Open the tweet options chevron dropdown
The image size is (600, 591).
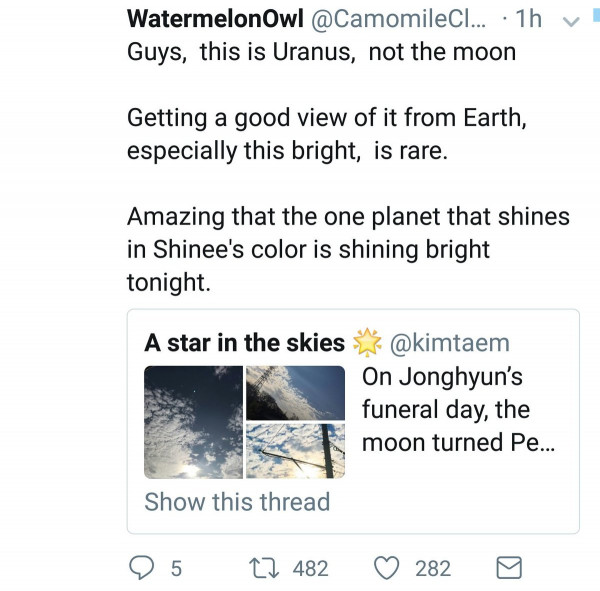pos(571,21)
